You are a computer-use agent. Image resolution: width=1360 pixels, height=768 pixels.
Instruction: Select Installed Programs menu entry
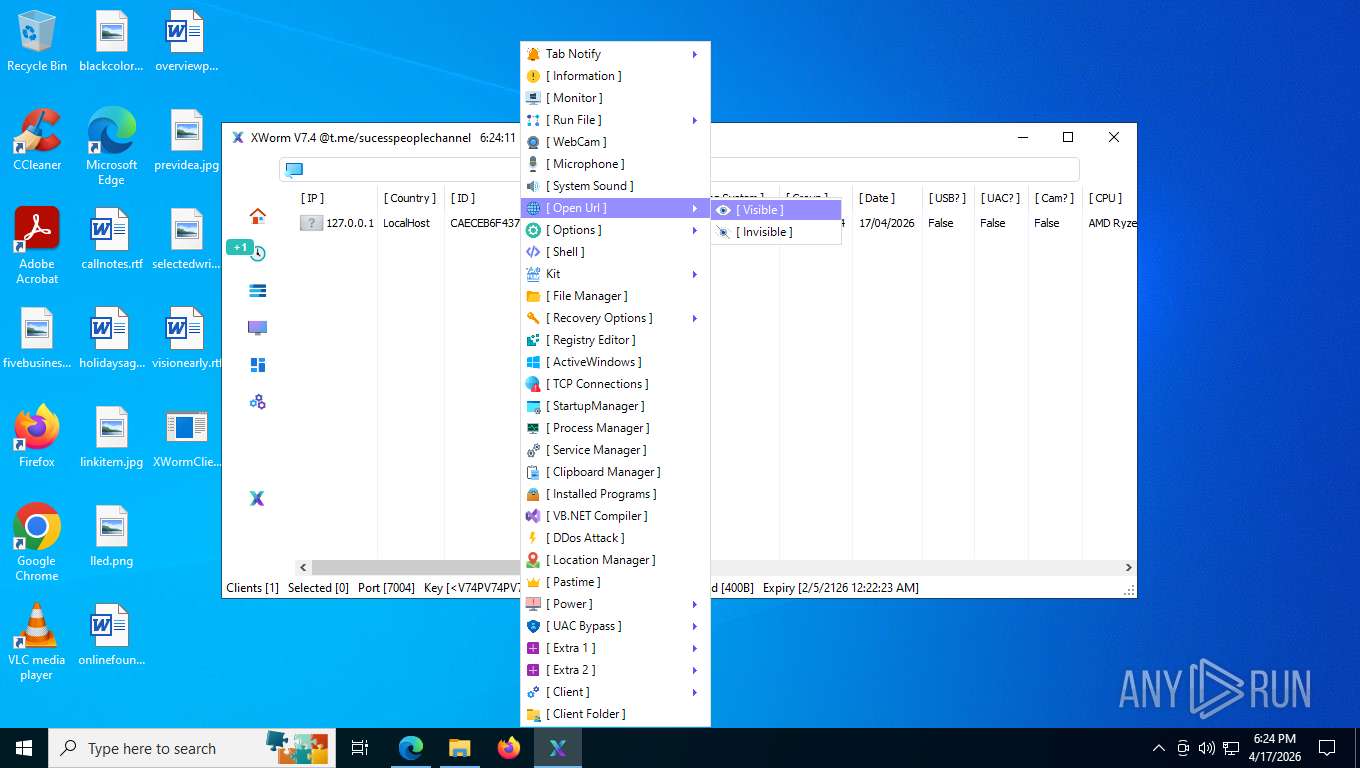[615, 494]
